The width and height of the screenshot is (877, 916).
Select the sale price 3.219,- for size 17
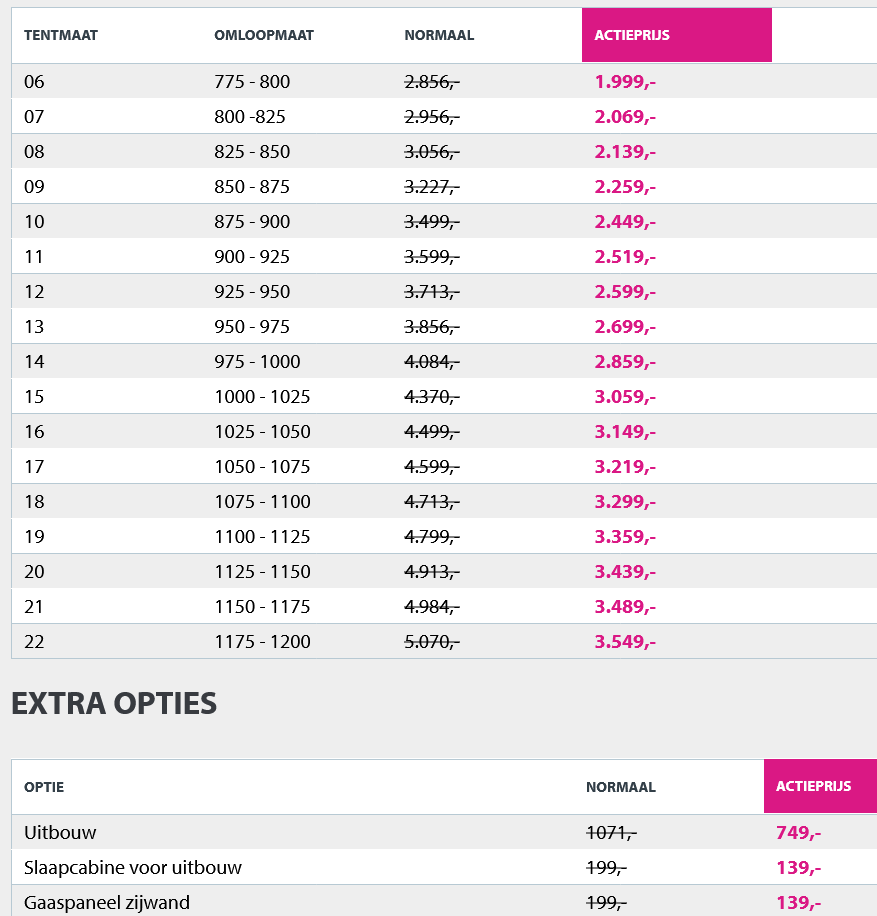click(x=625, y=467)
